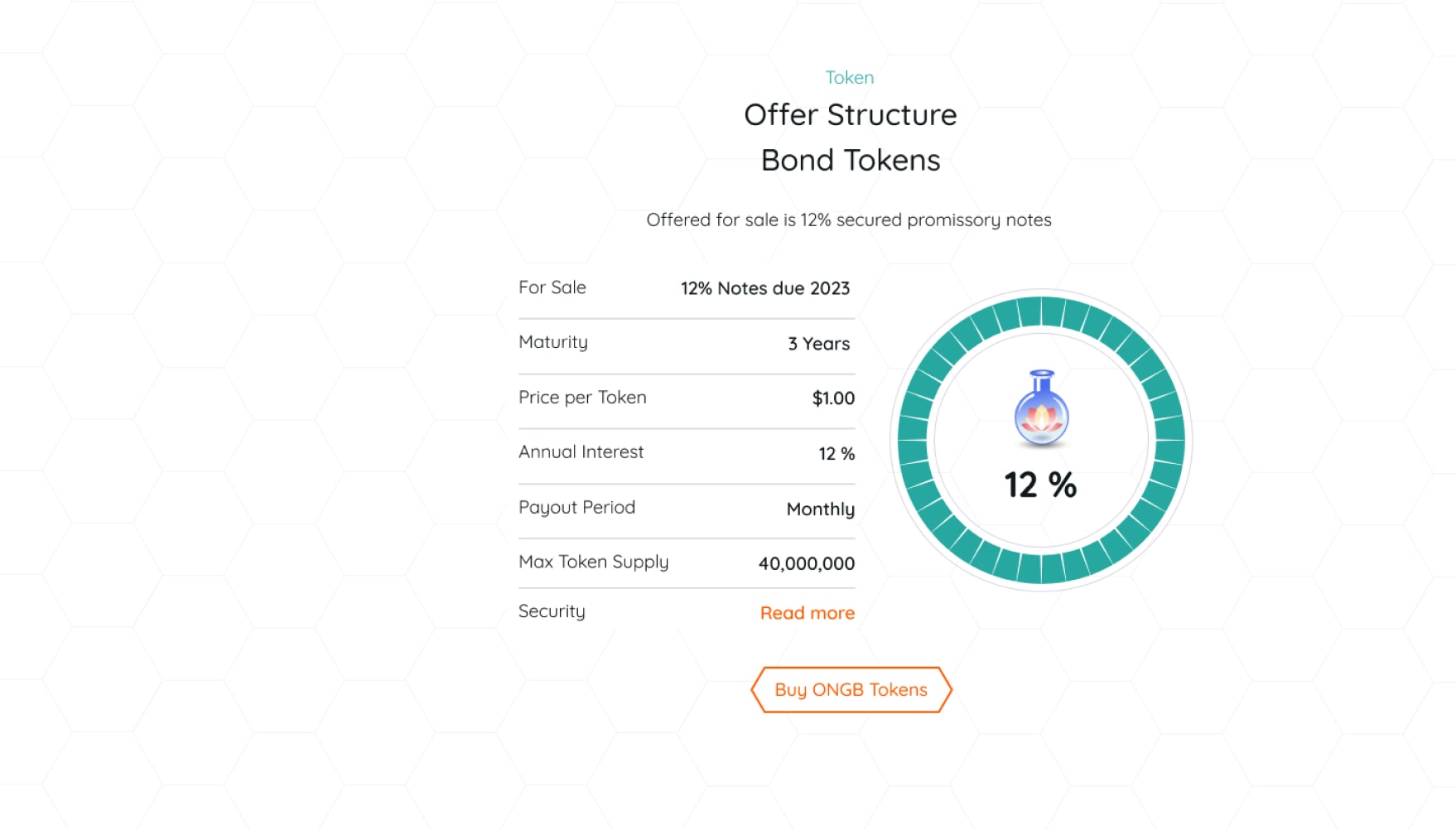Select the Security row label
The image size is (1456, 830).
click(552, 611)
